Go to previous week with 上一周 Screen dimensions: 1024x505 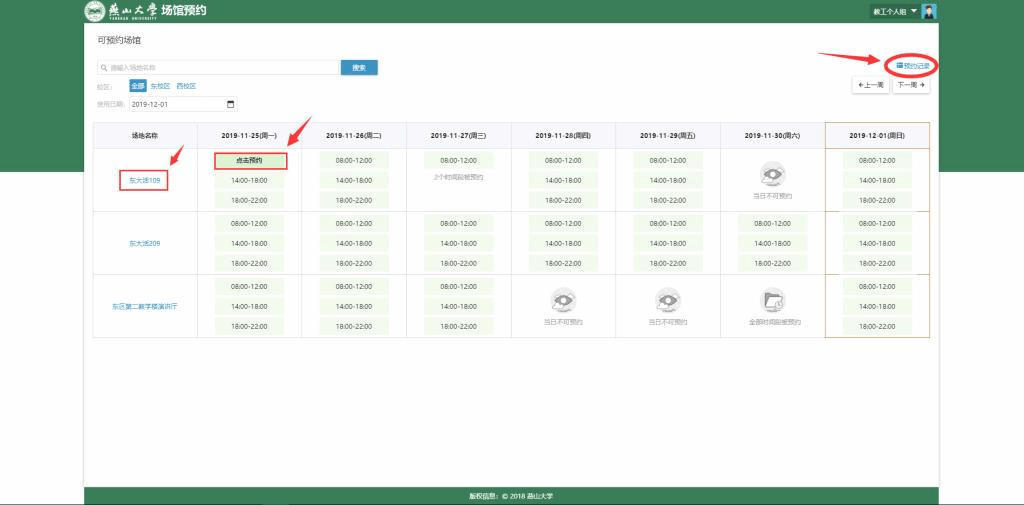pyautogui.click(x=870, y=86)
